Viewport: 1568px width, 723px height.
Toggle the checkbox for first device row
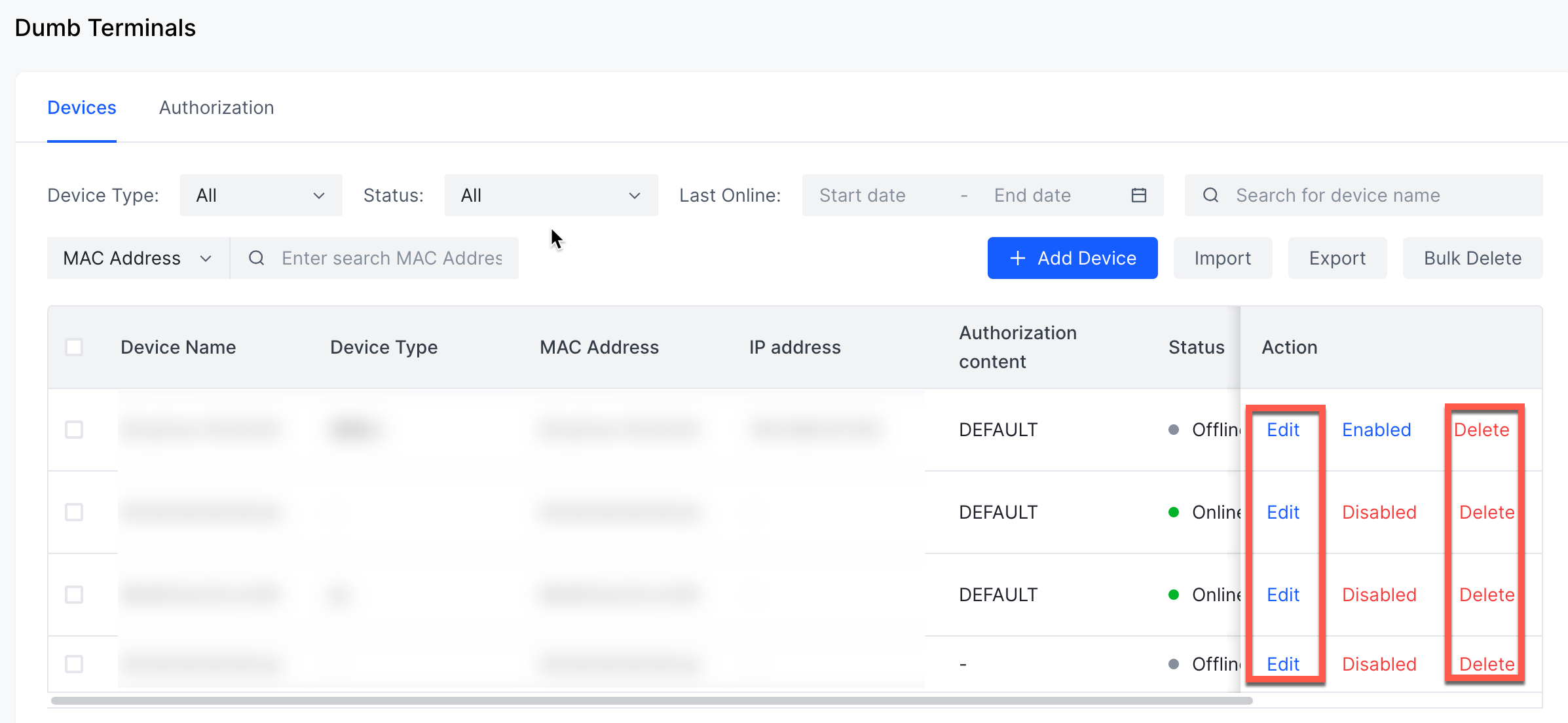(75, 429)
